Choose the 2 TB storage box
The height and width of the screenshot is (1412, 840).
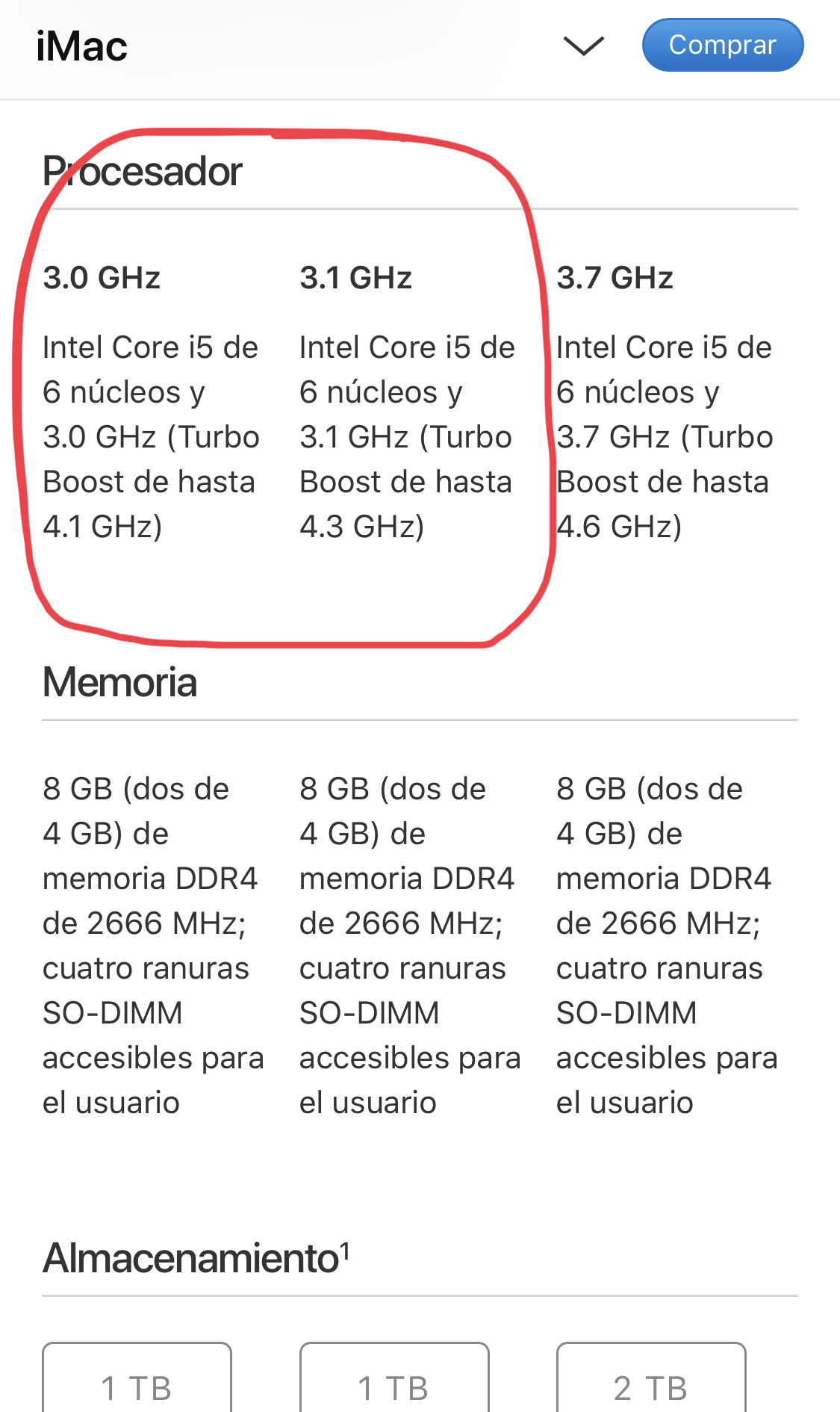(651, 1378)
